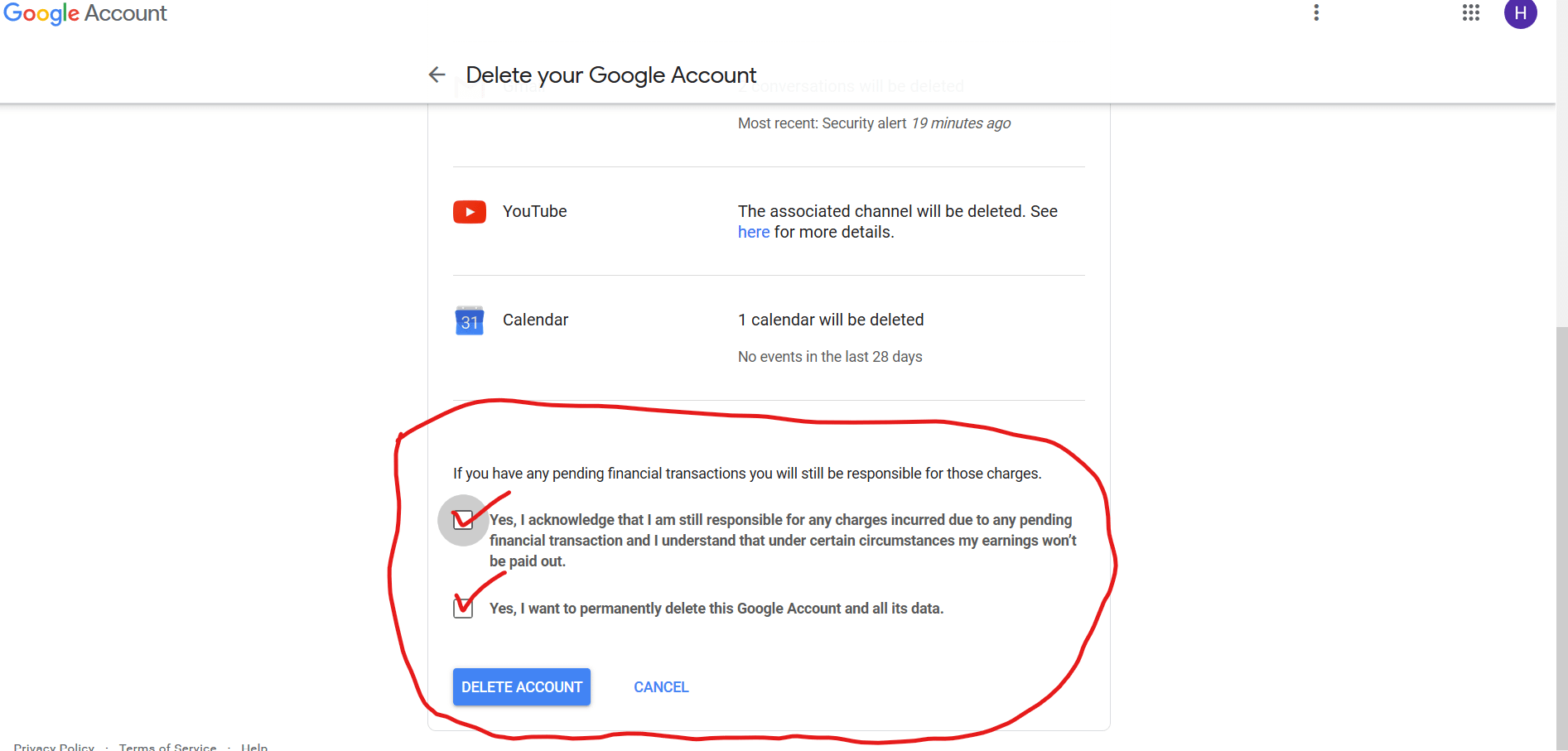
Task: Click the Calendar 31 icon
Action: click(470, 320)
